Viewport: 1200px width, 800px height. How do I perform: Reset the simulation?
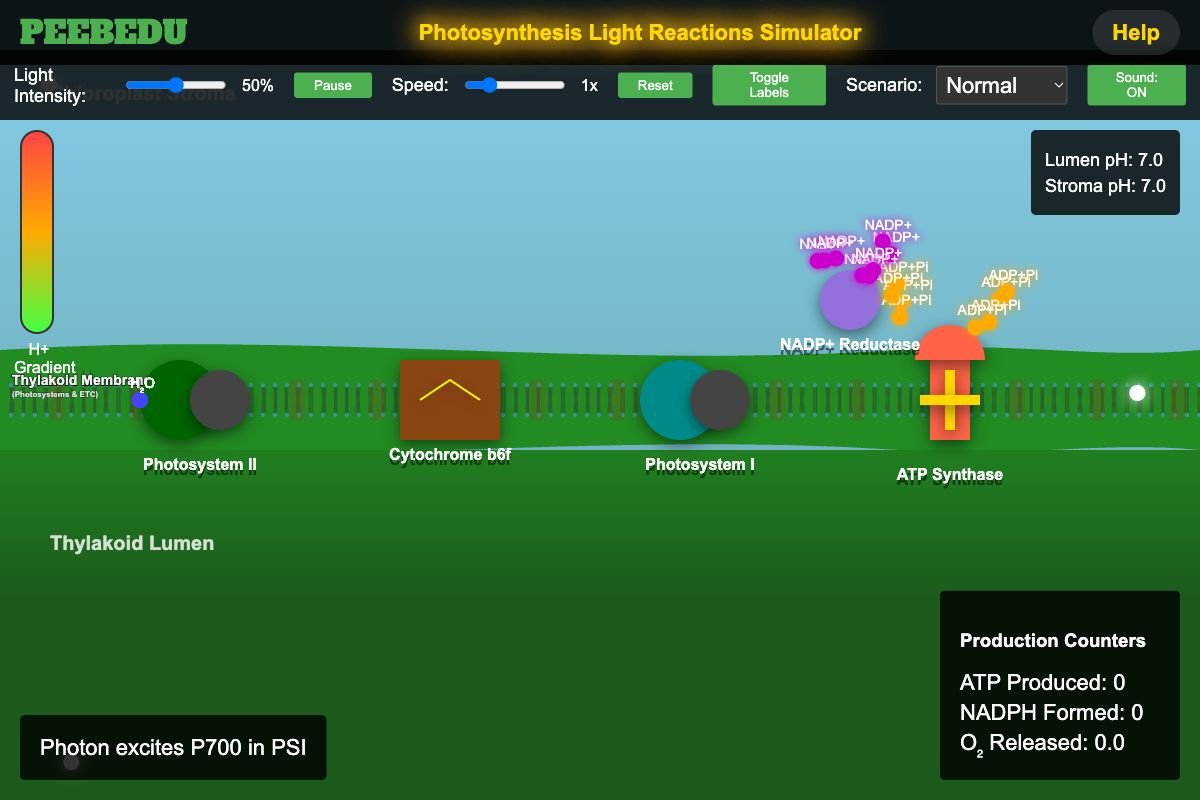tap(655, 85)
